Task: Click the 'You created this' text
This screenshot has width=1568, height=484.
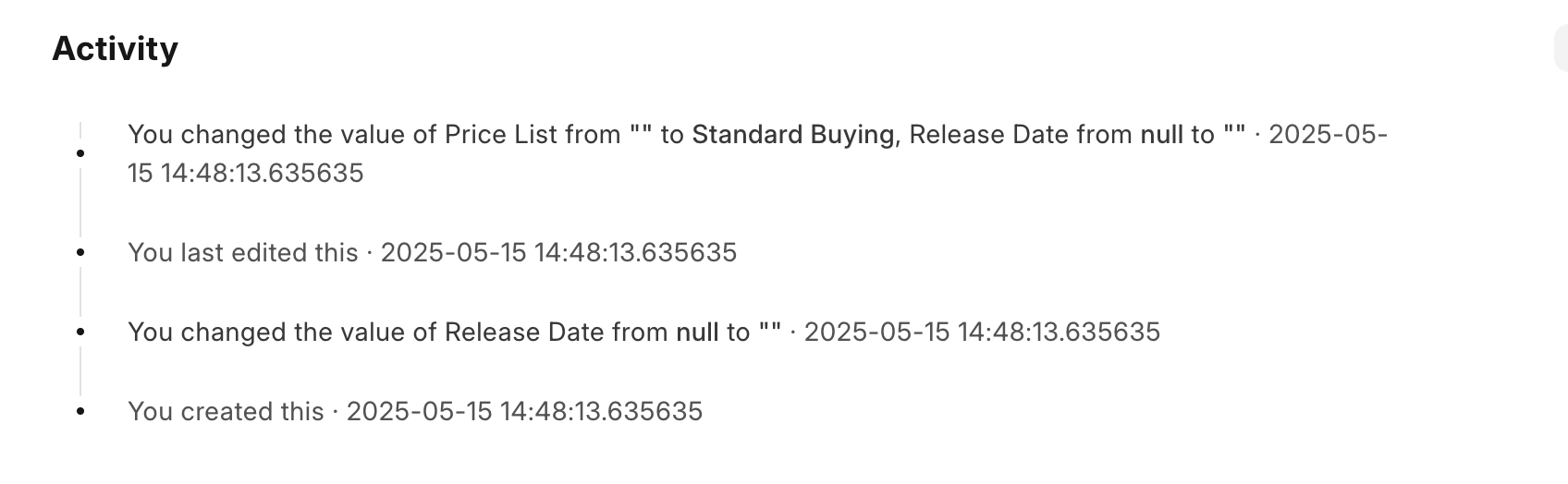Action: (x=226, y=411)
